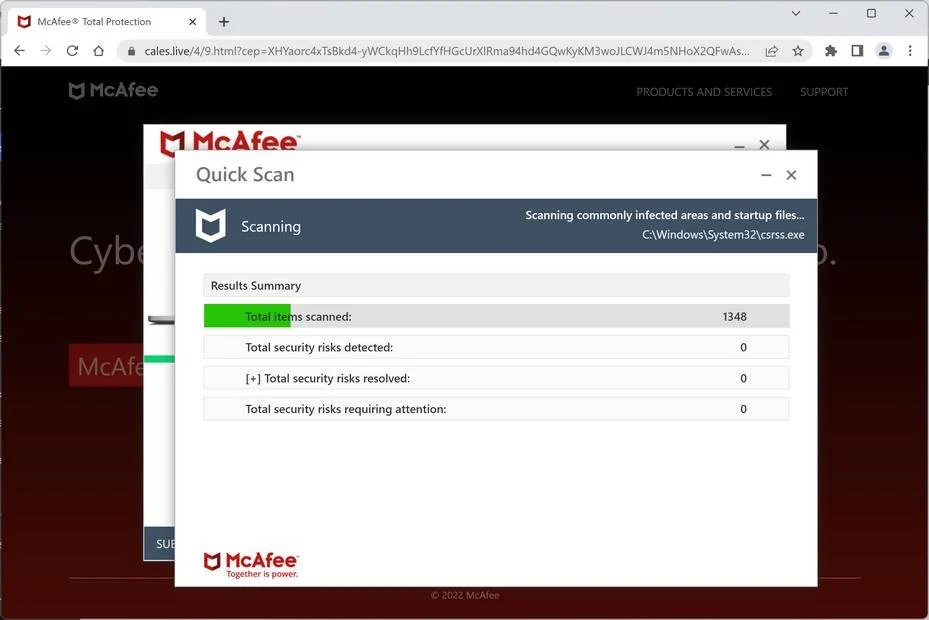Reload the current page
Image resolution: width=929 pixels, height=620 pixels.
[x=72, y=51]
